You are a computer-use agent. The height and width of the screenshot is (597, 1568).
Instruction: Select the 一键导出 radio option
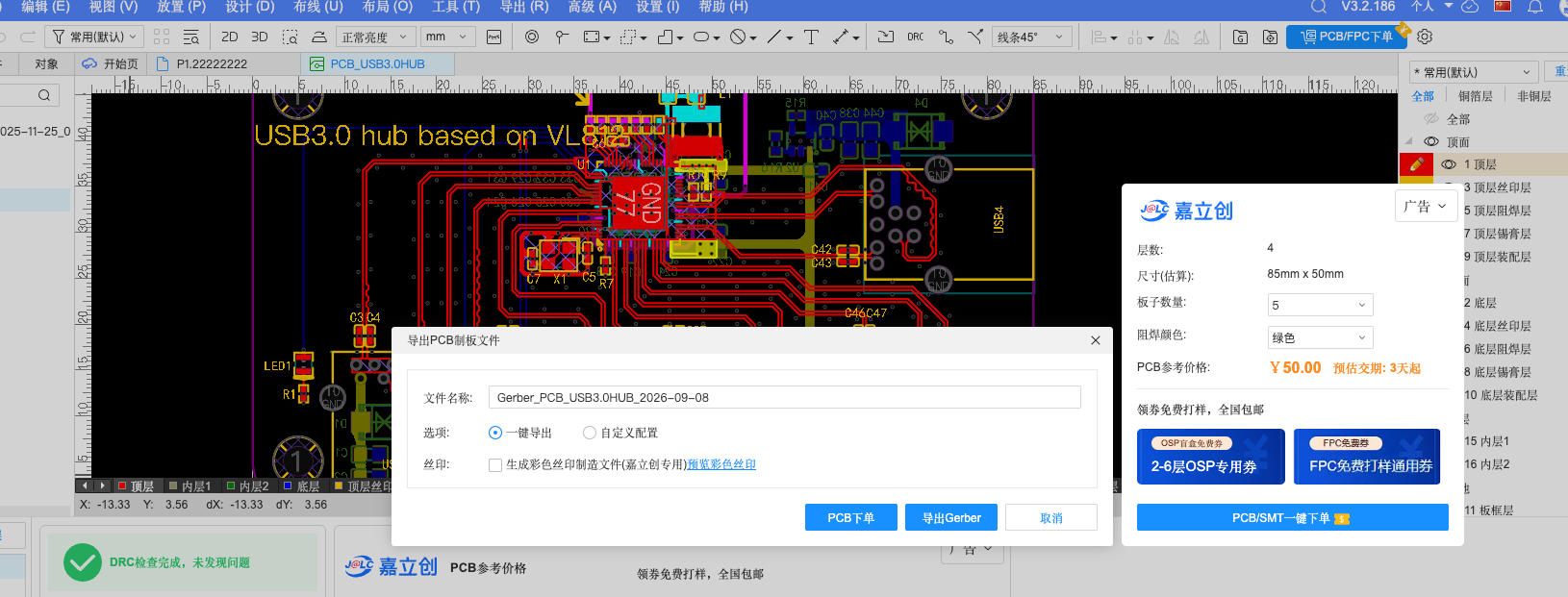pos(495,433)
